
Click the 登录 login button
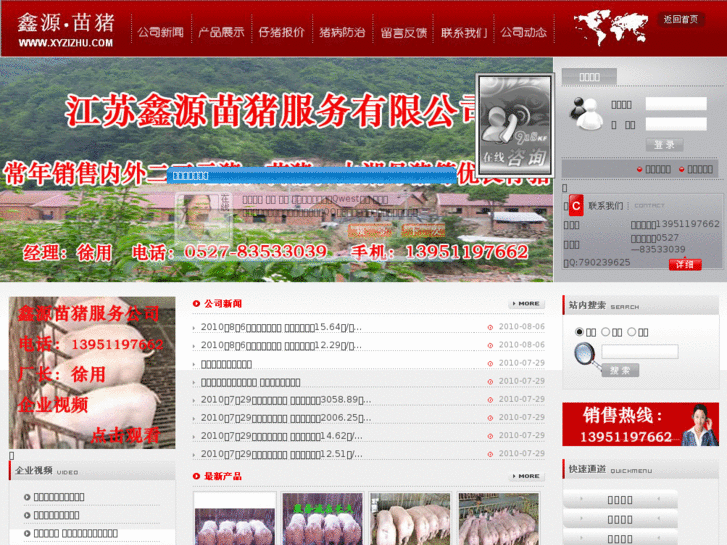tap(664, 145)
